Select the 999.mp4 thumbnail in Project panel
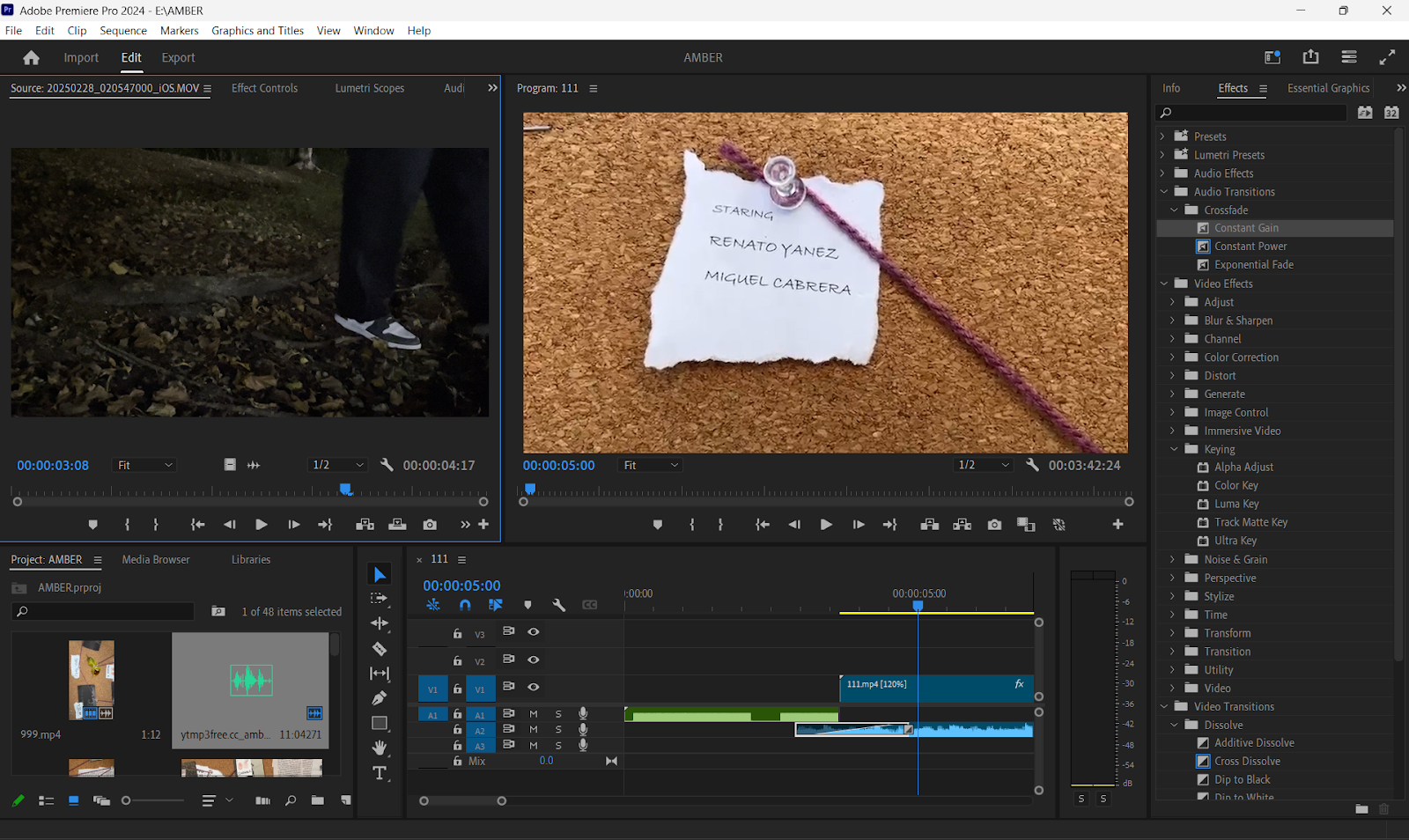The height and width of the screenshot is (840, 1409). (92, 680)
